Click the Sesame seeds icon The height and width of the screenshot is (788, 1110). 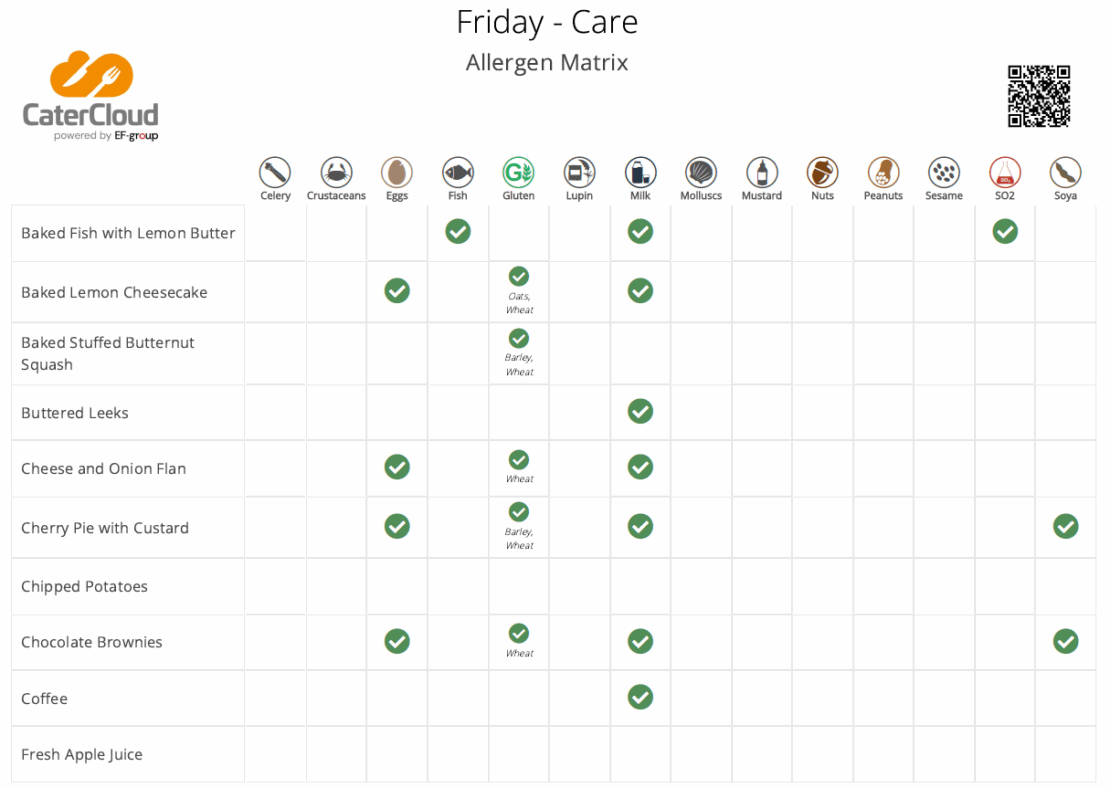click(944, 172)
